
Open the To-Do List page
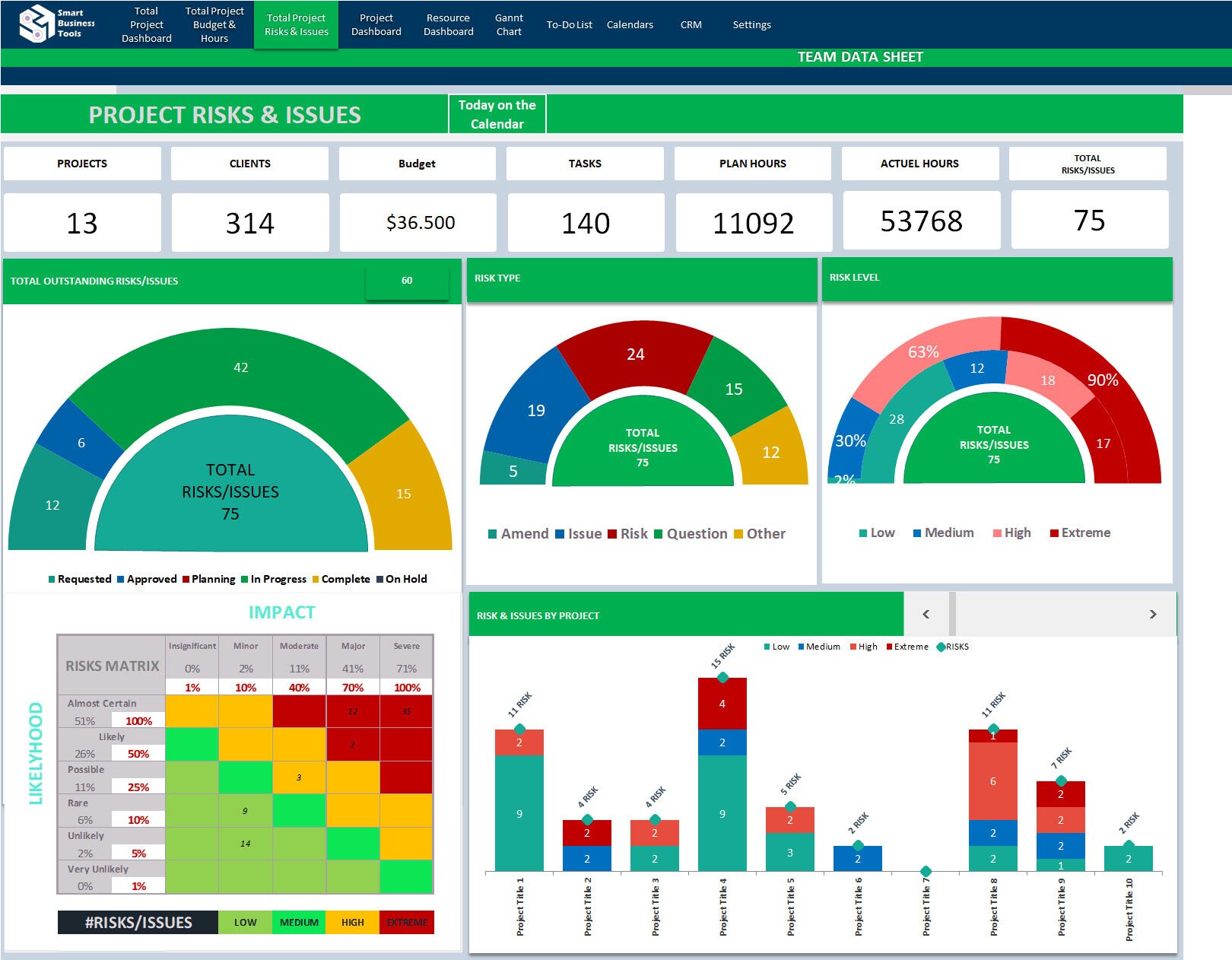tap(569, 24)
